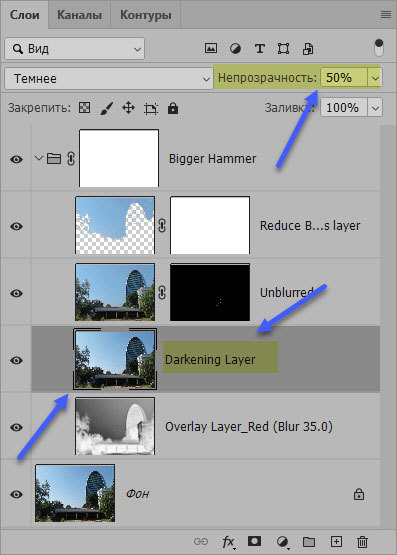
Task: Select Reduce B...s layer white mask
Action: (x=210, y=225)
